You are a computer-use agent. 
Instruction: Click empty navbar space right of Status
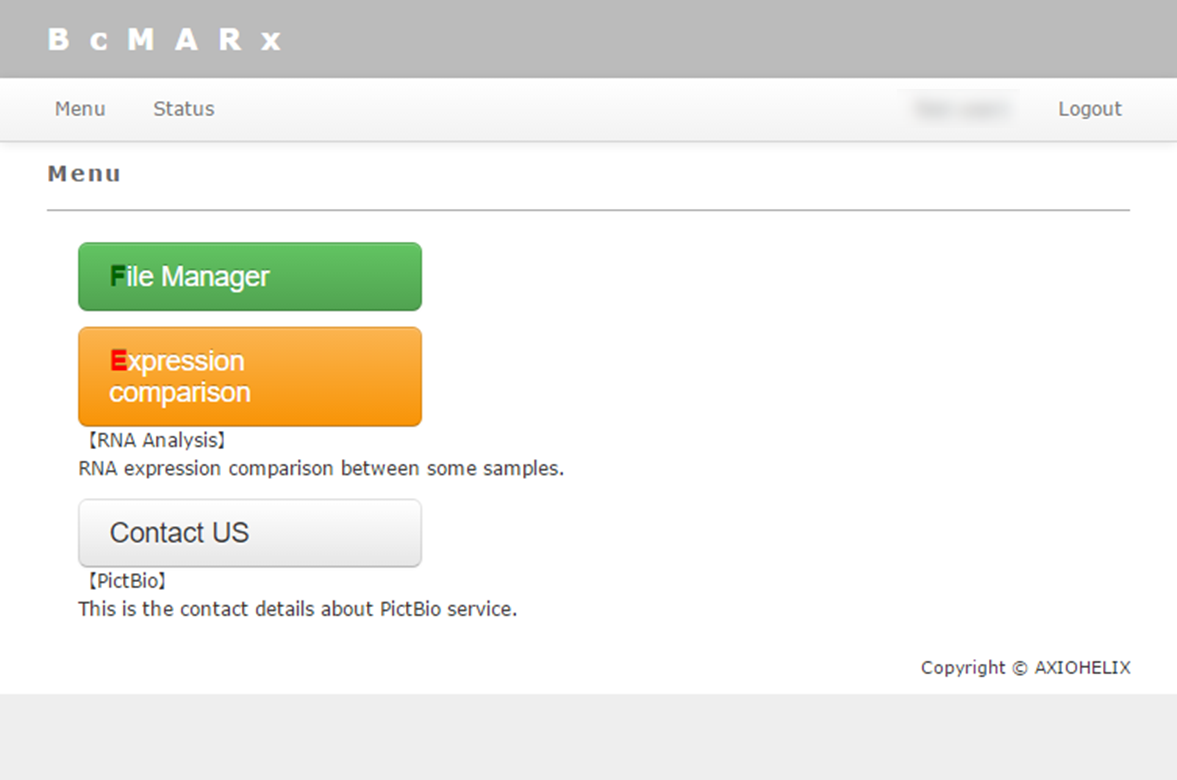550,109
